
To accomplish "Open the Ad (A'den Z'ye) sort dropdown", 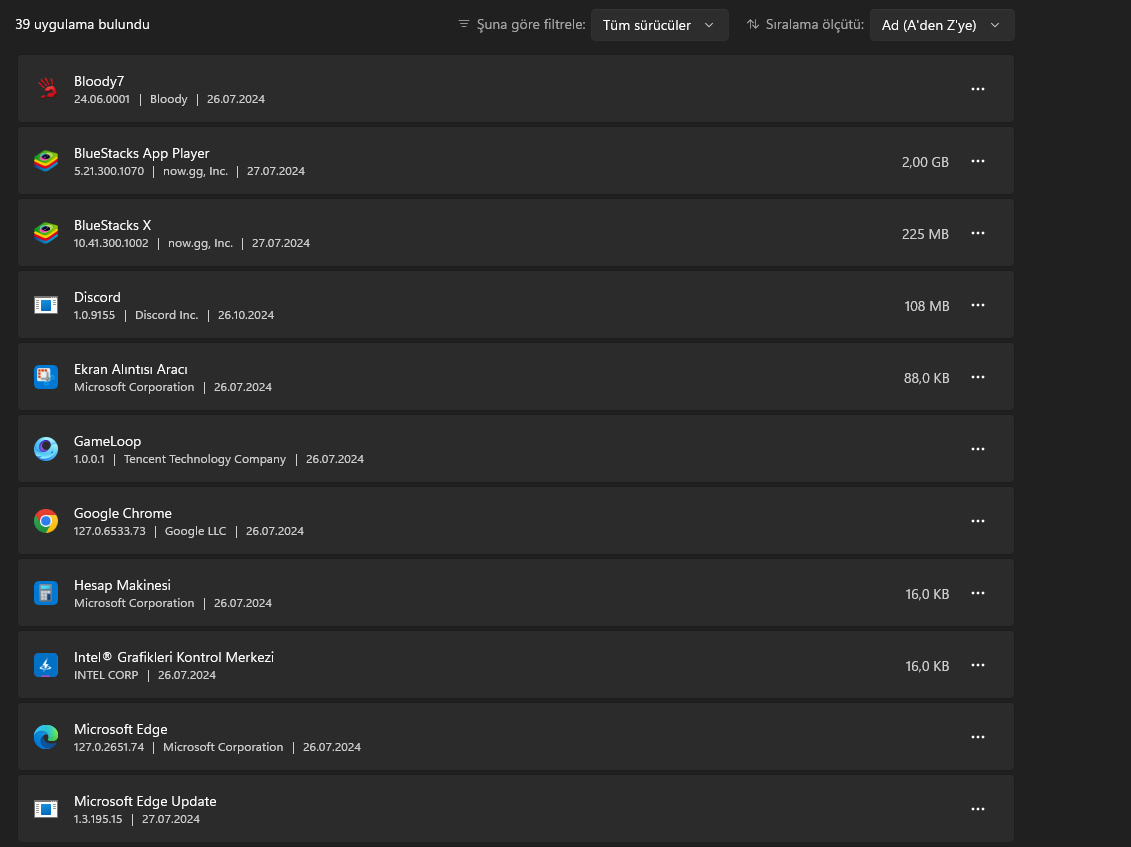I will pos(941,25).
